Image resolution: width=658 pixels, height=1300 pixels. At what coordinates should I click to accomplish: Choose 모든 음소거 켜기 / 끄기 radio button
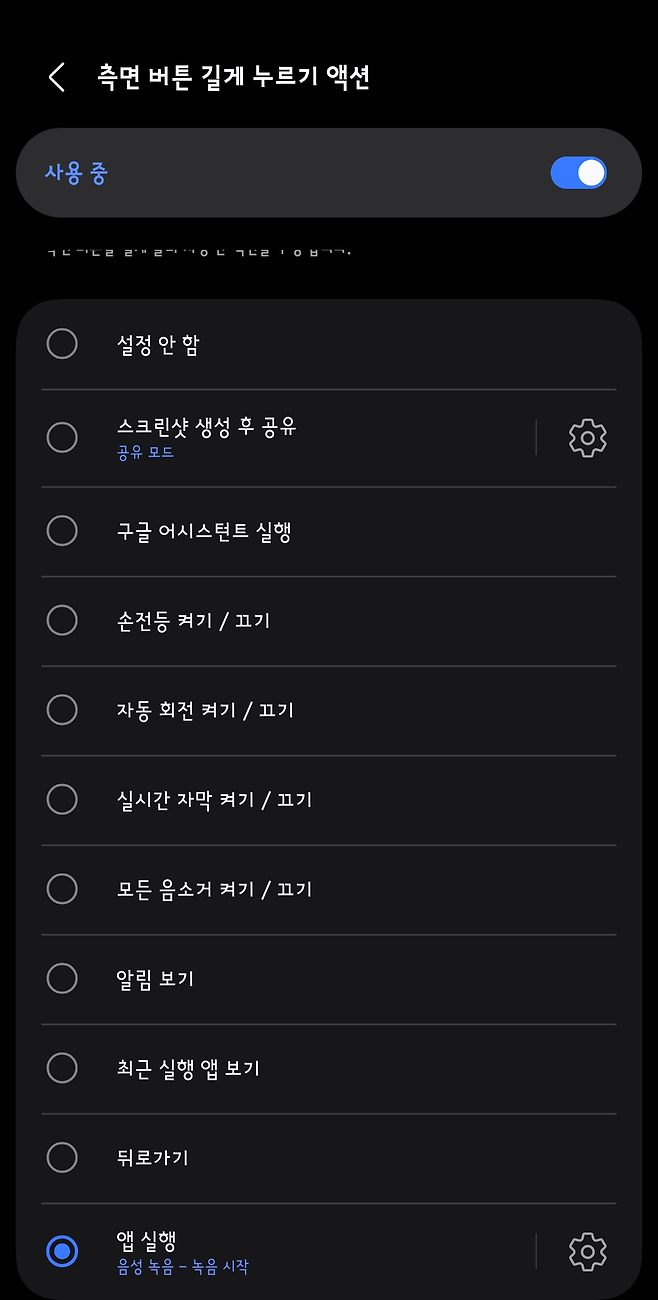[x=62, y=888]
